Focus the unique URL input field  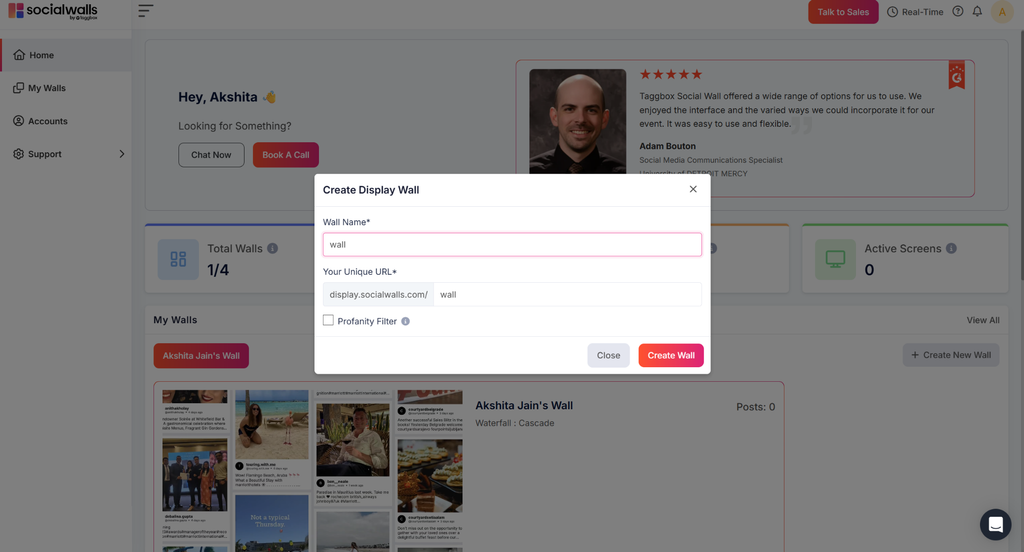point(567,295)
